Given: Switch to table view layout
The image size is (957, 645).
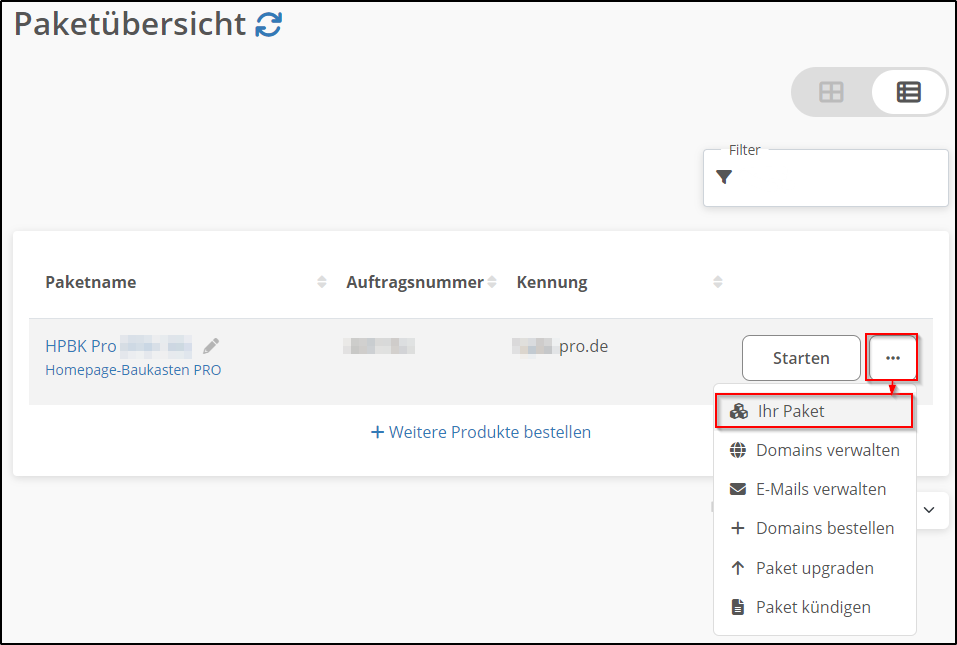Looking at the screenshot, I should 908,91.
